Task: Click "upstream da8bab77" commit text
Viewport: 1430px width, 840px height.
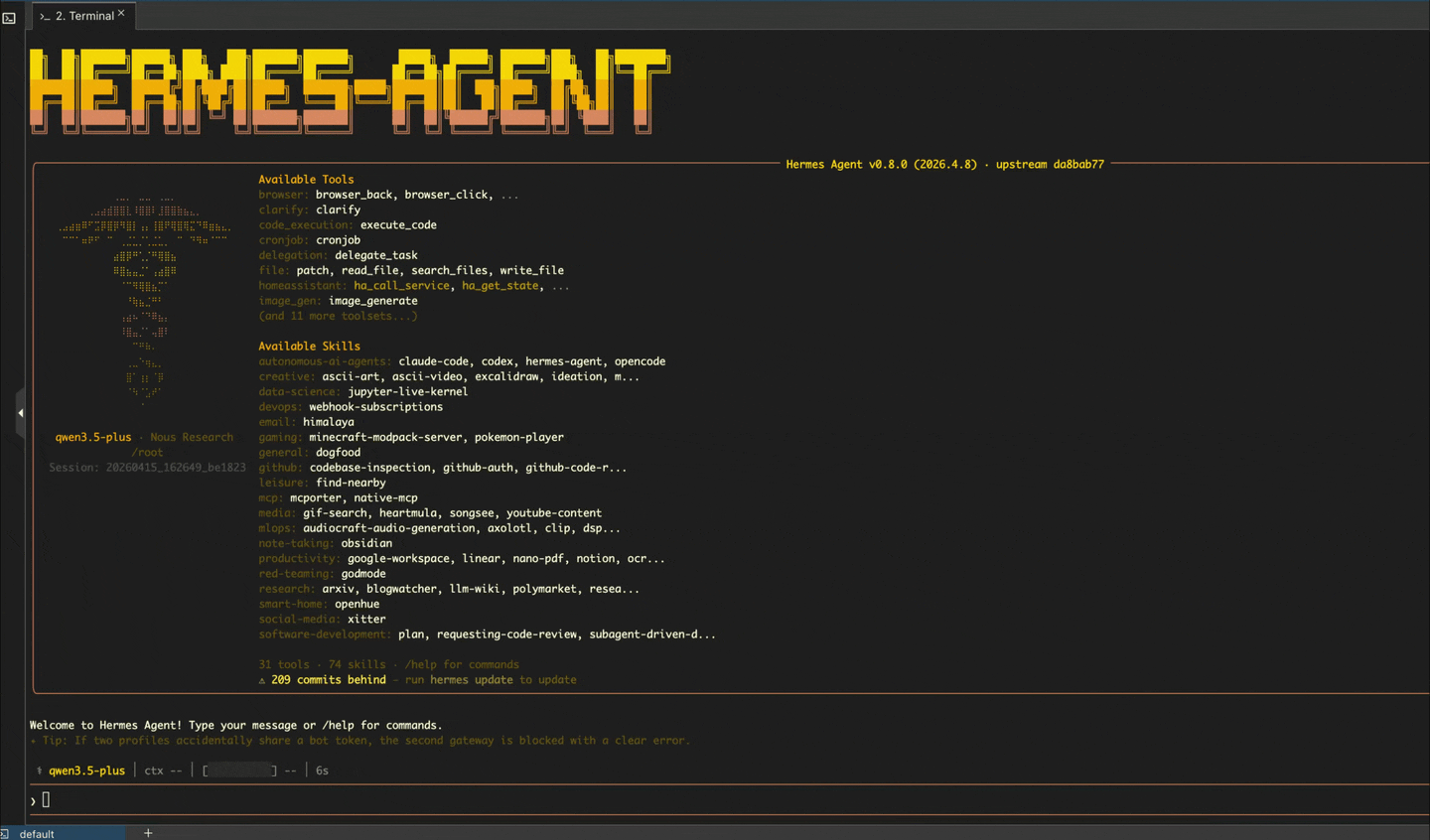Action: click(x=1050, y=165)
